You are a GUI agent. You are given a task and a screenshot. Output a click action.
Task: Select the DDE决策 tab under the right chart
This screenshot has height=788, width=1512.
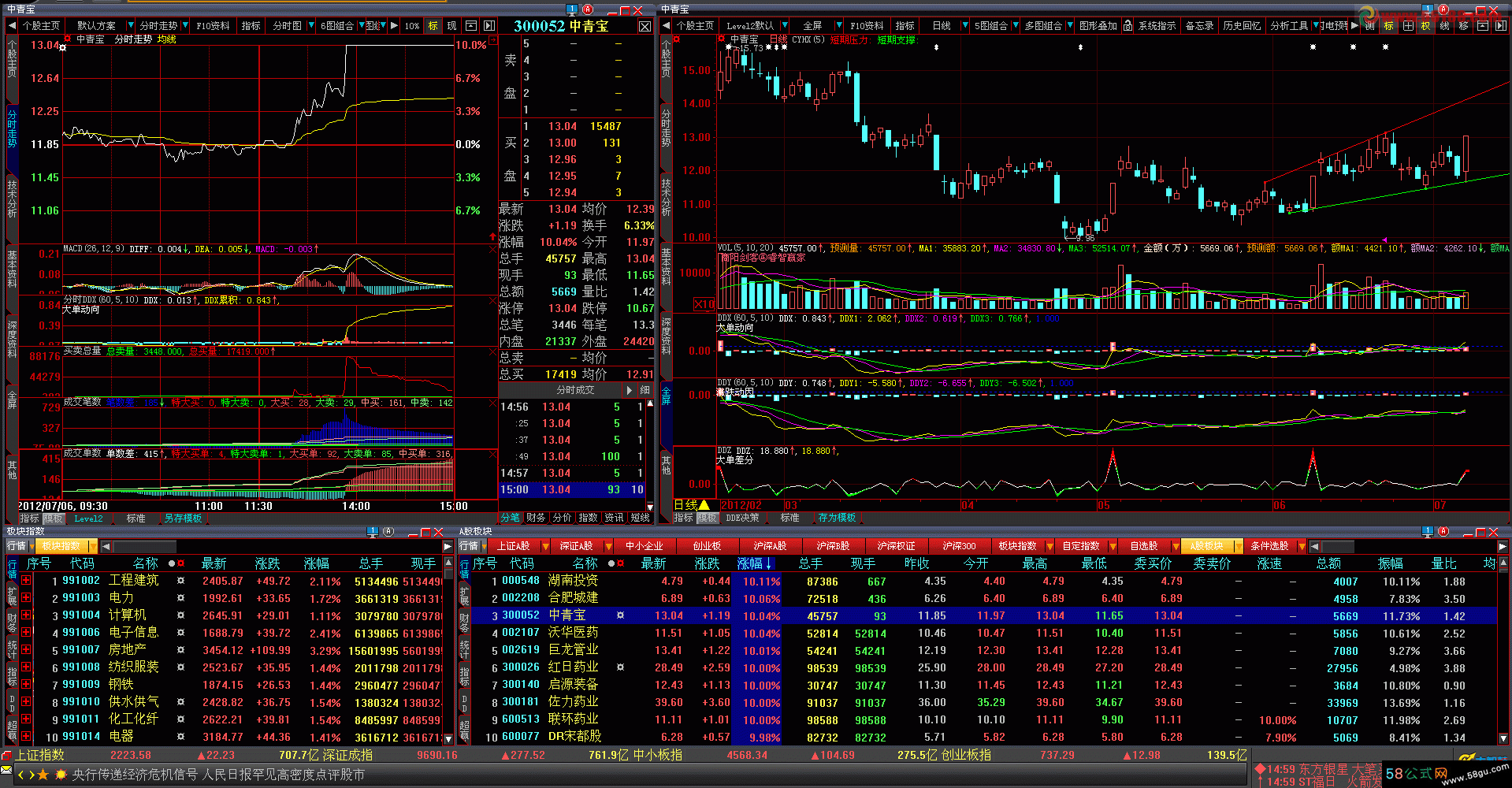pyautogui.click(x=742, y=518)
